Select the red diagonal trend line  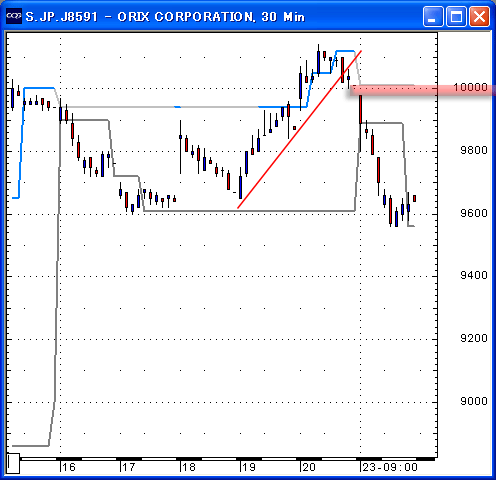pyautogui.click(x=299, y=130)
